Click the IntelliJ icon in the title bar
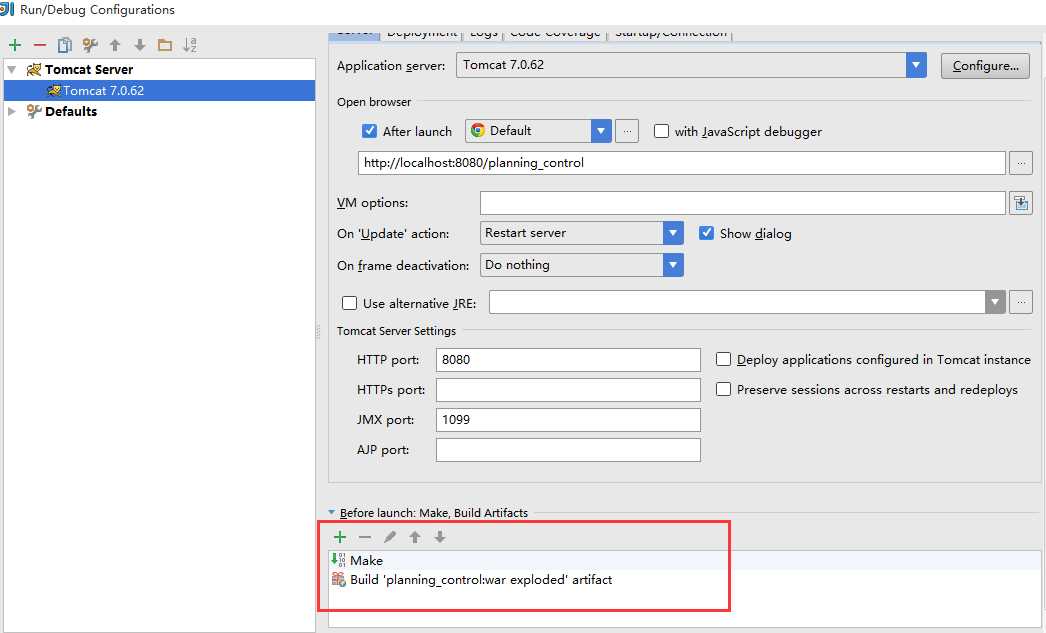1046x633 pixels. [x=7, y=9]
